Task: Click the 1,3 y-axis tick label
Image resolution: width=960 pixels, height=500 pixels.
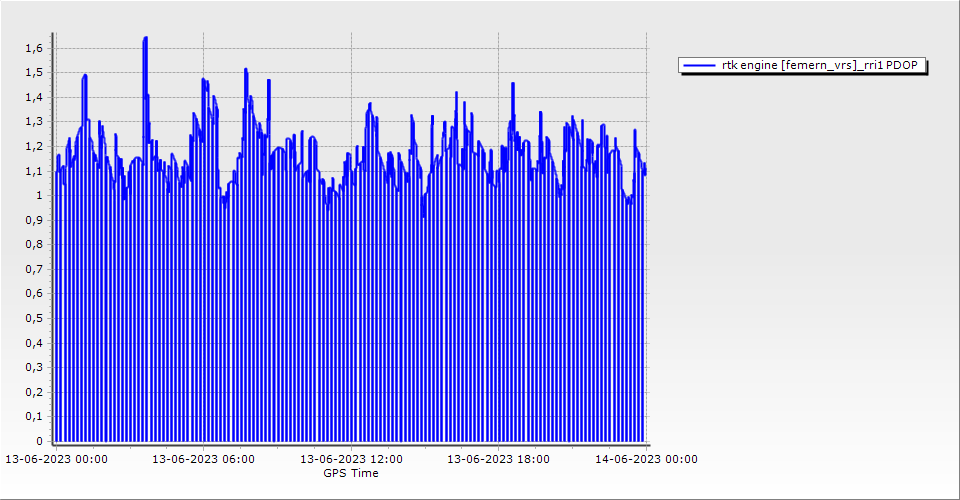Action: coord(35,122)
